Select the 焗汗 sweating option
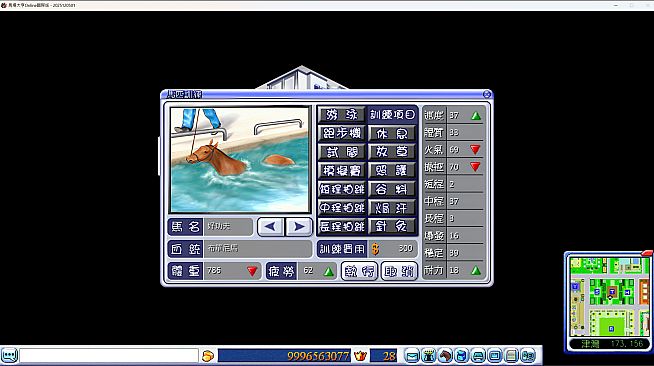This screenshot has height=366, width=654. pos(392,208)
